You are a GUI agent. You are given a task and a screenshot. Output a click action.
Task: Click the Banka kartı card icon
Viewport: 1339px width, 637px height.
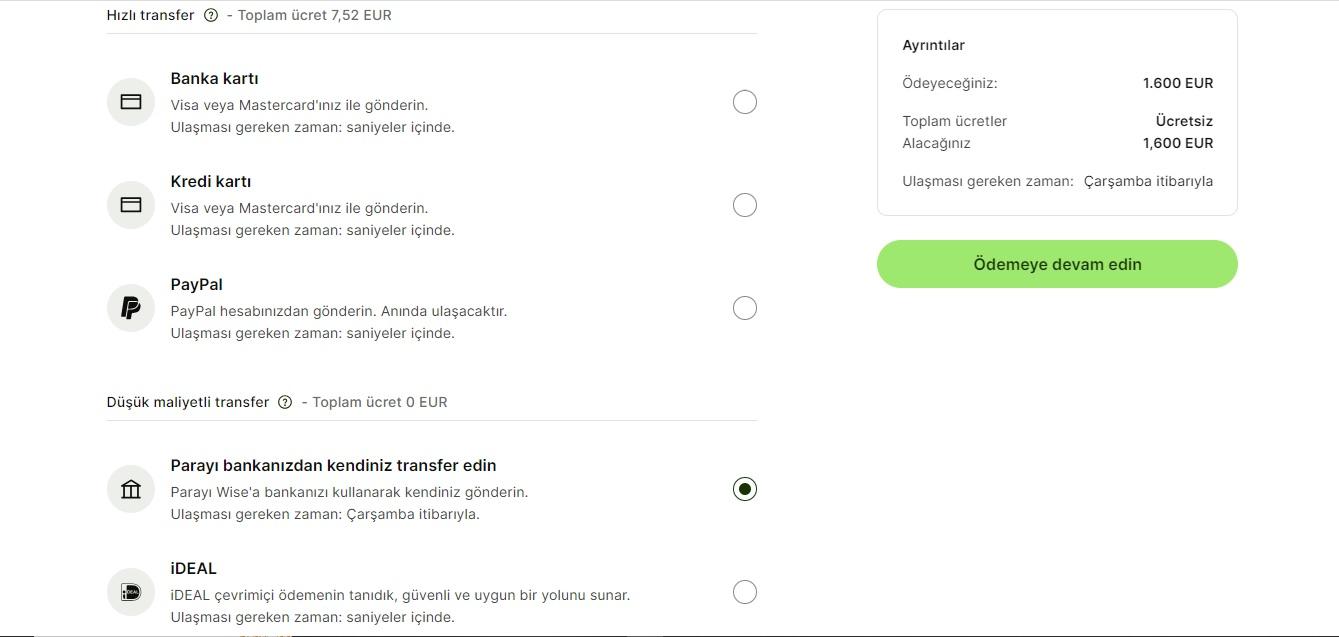pyautogui.click(x=130, y=101)
